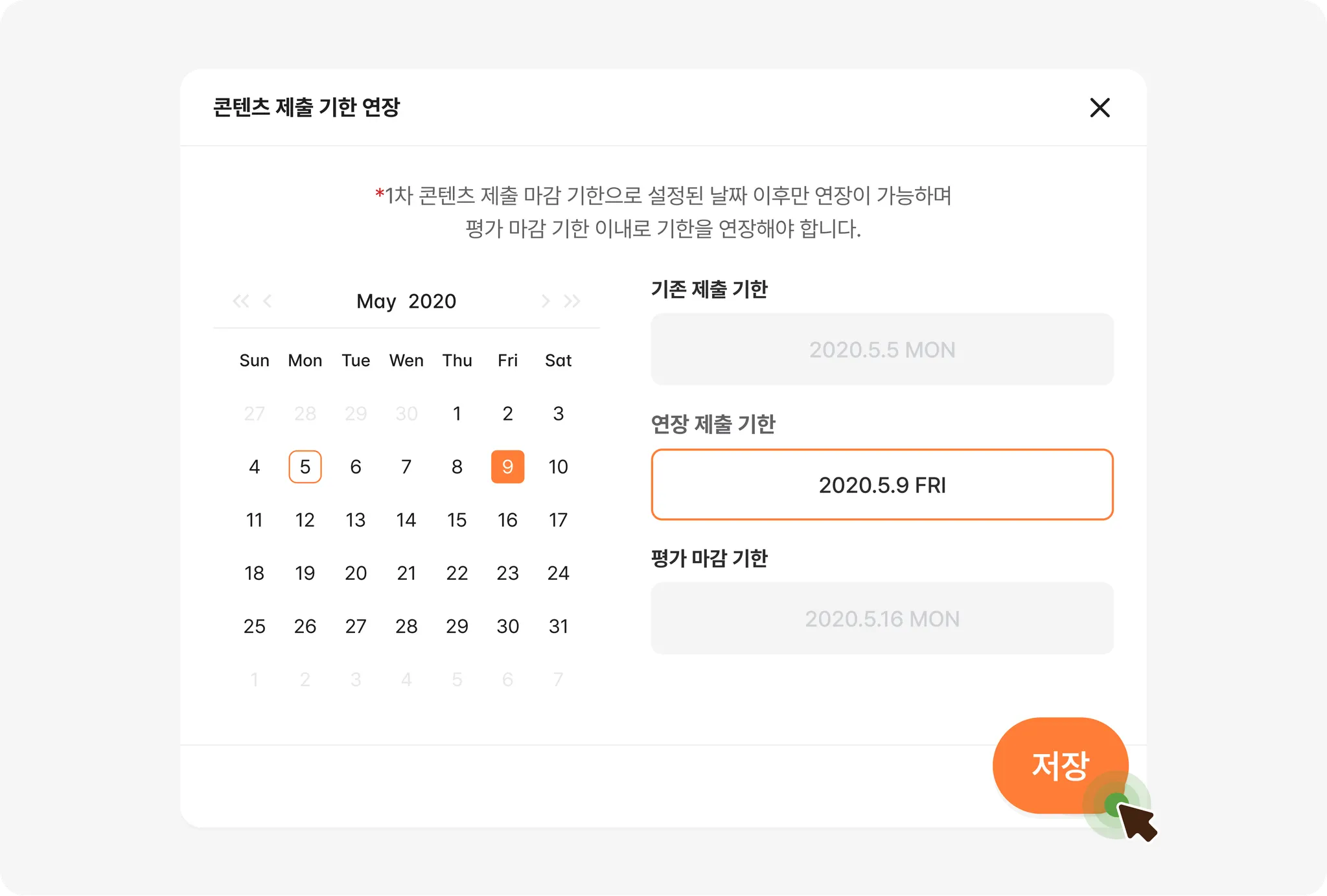Select May 1 in the first row

(x=457, y=413)
